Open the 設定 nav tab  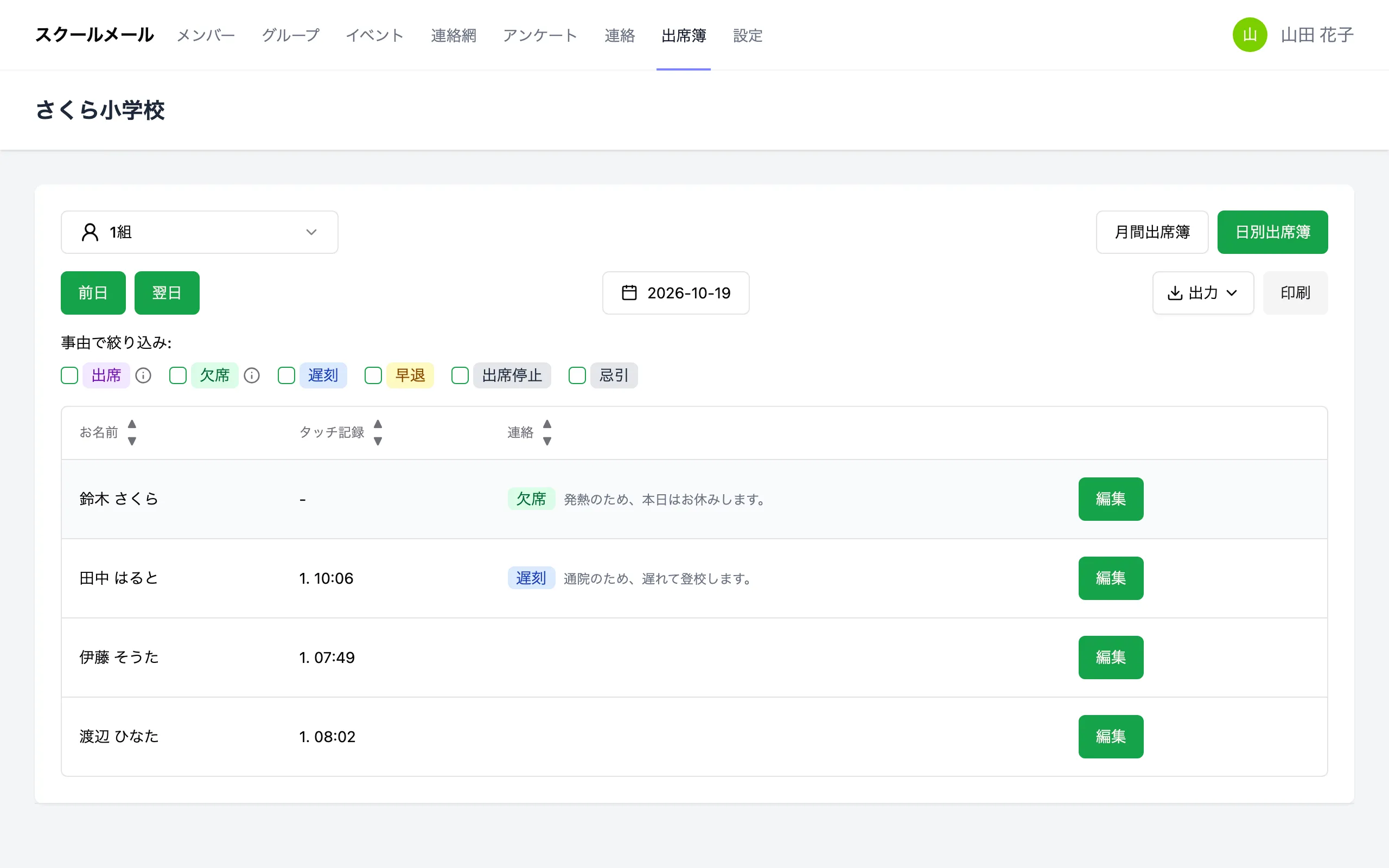(x=748, y=35)
